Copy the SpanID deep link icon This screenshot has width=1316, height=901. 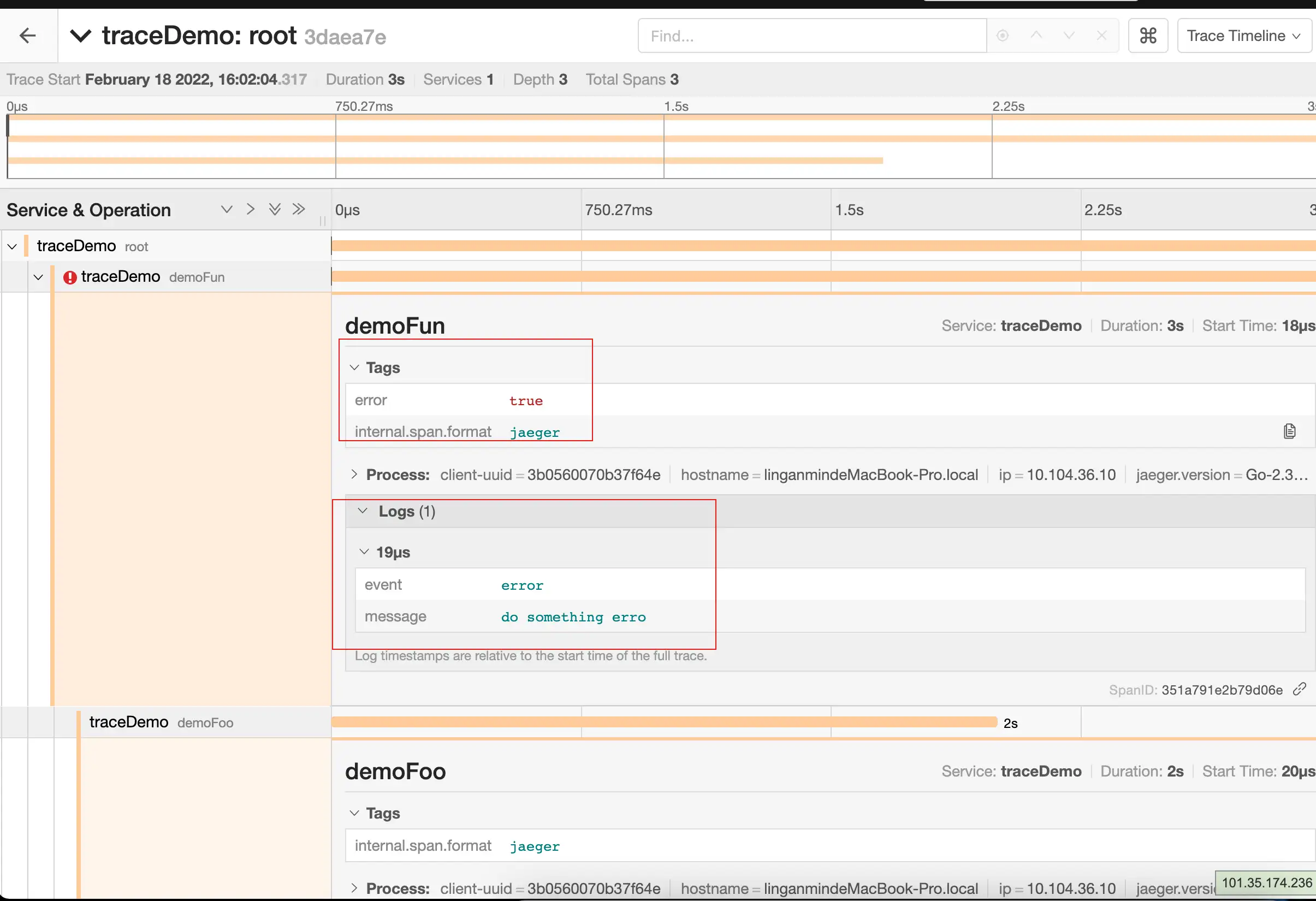1300,689
